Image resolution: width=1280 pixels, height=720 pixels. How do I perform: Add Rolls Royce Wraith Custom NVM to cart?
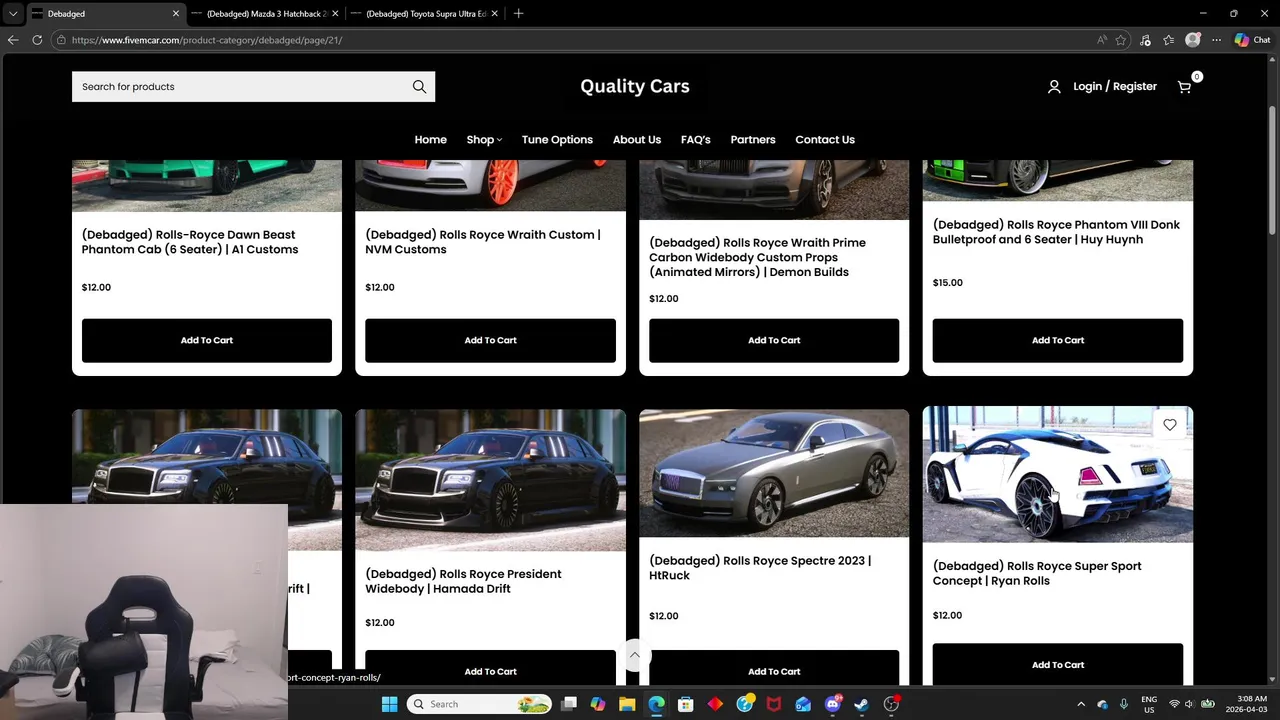click(490, 341)
